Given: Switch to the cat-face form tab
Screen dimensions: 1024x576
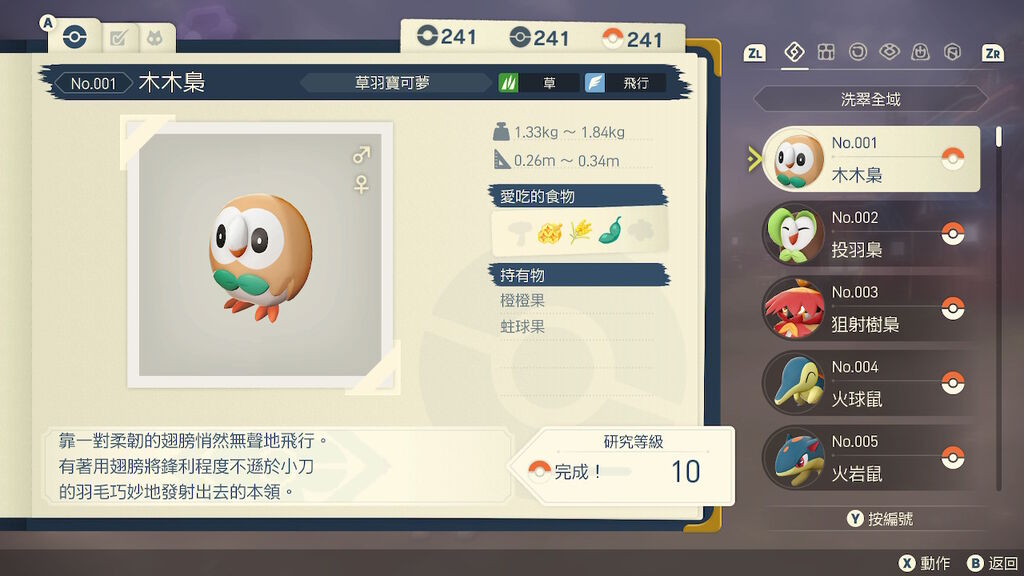Looking at the screenshot, I should [x=154, y=39].
